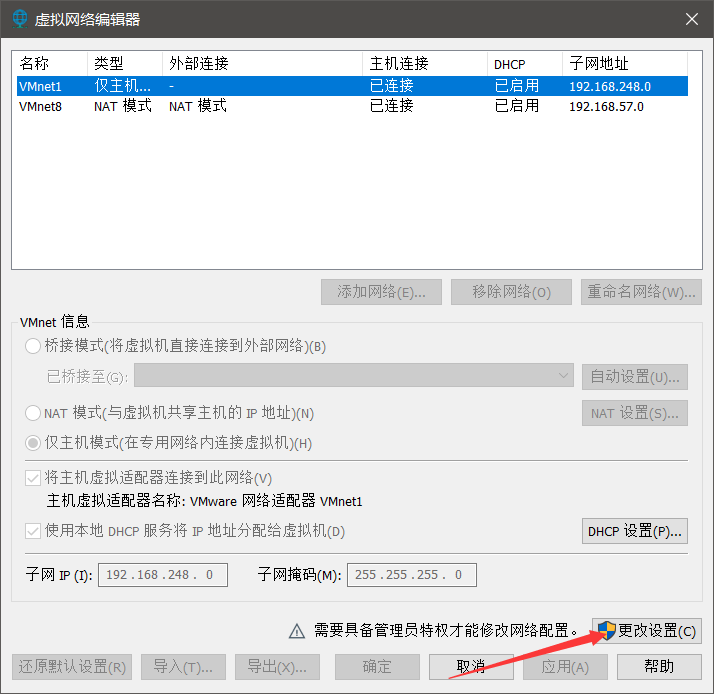The width and height of the screenshot is (714, 694).
Task: Click 还原默认设置(R) button
Action: (x=72, y=667)
